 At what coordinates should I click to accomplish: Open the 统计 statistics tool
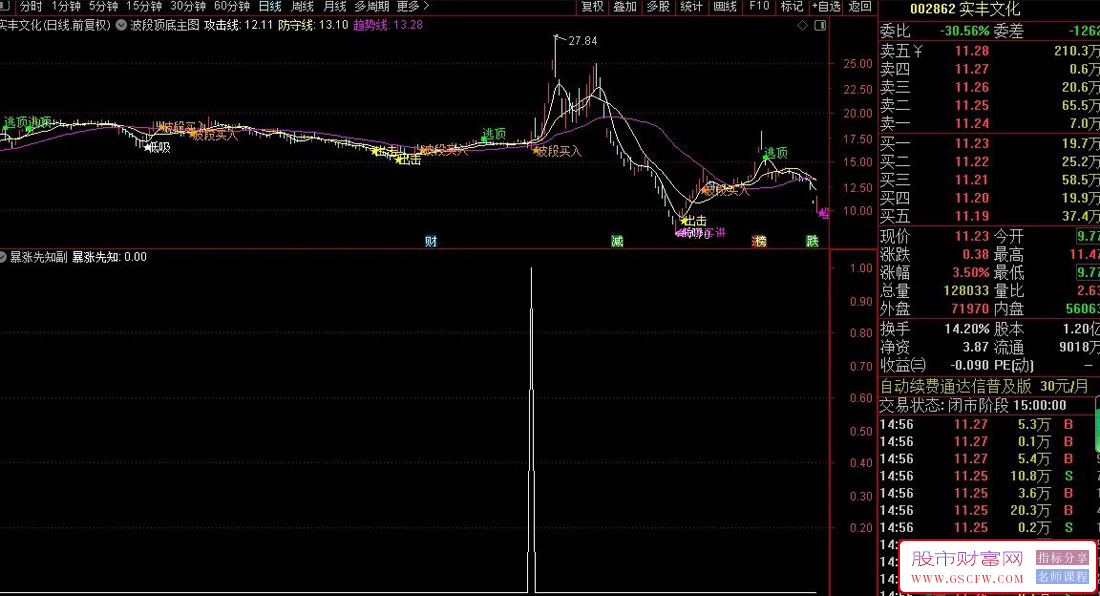[691, 6]
